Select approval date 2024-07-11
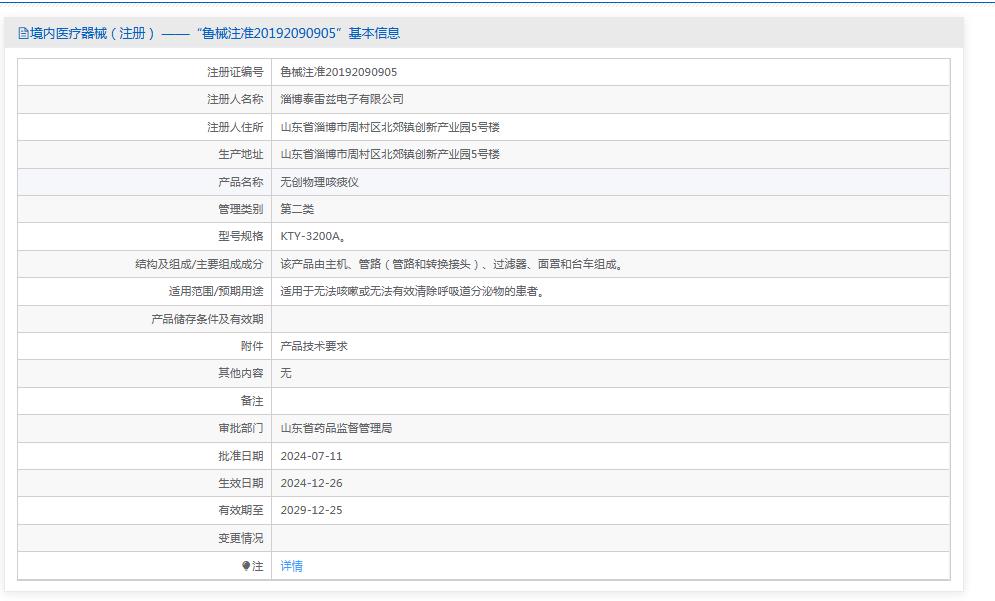This screenshot has width=995, height=601. 312,456
